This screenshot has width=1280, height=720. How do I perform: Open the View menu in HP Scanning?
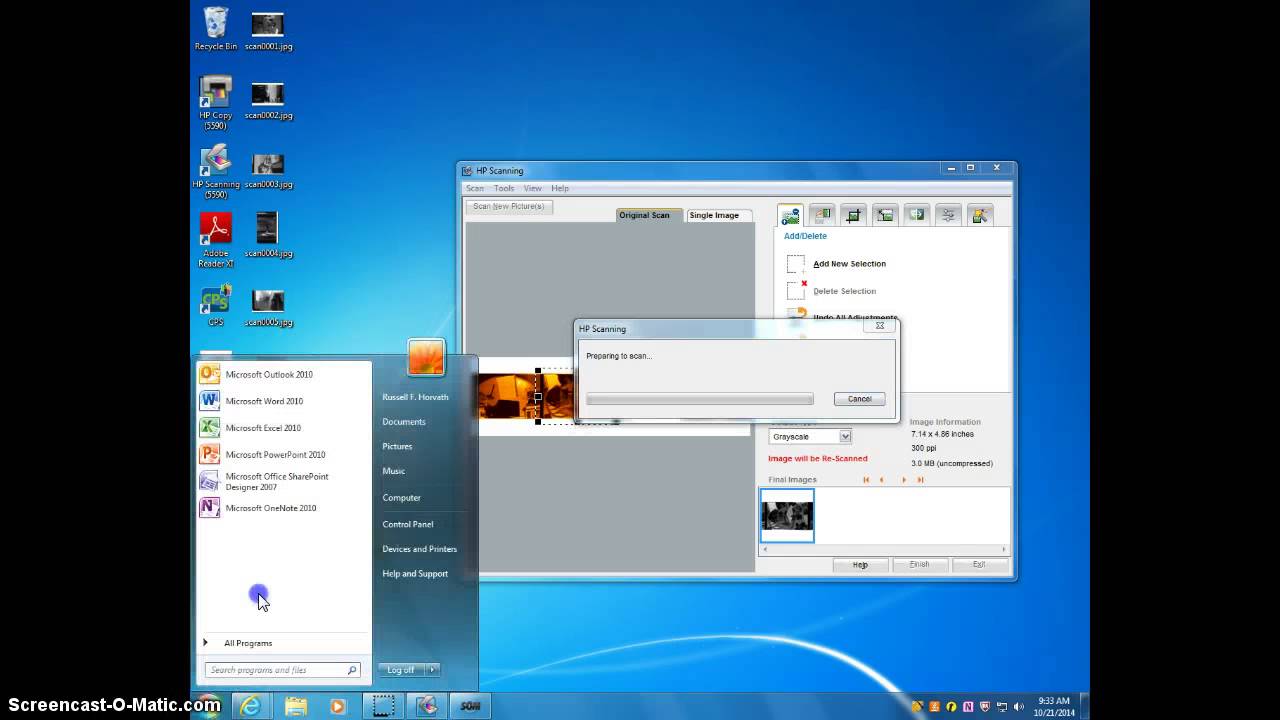click(533, 188)
